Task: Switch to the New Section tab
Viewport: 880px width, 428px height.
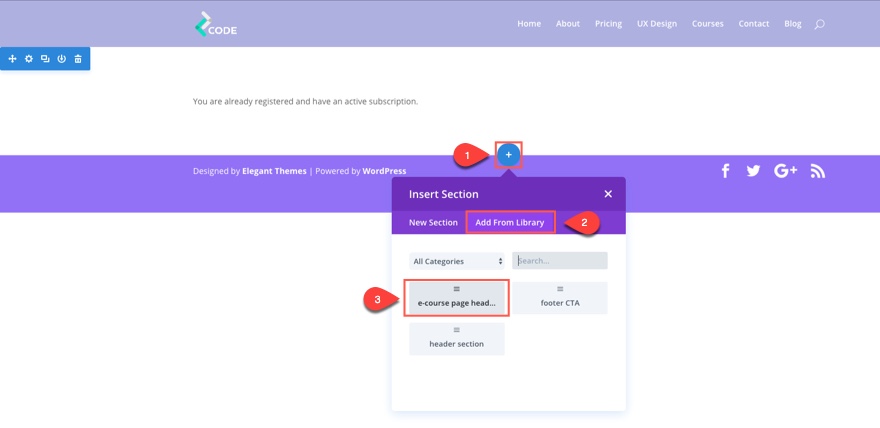Action: click(433, 223)
